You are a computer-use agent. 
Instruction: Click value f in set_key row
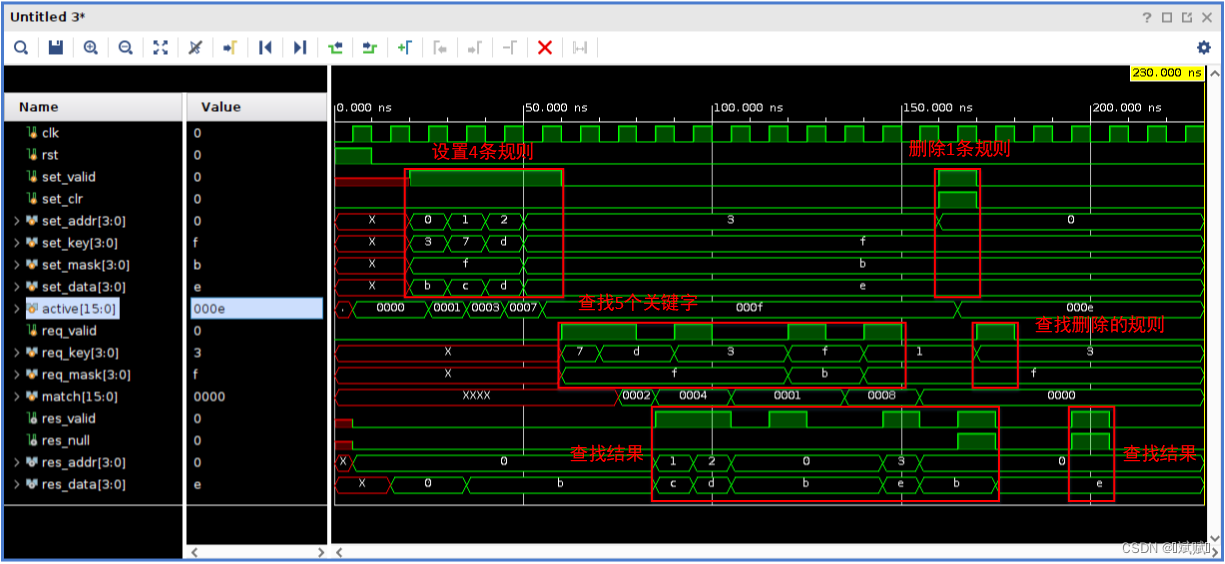pyautogui.click(x=197, y=243)
